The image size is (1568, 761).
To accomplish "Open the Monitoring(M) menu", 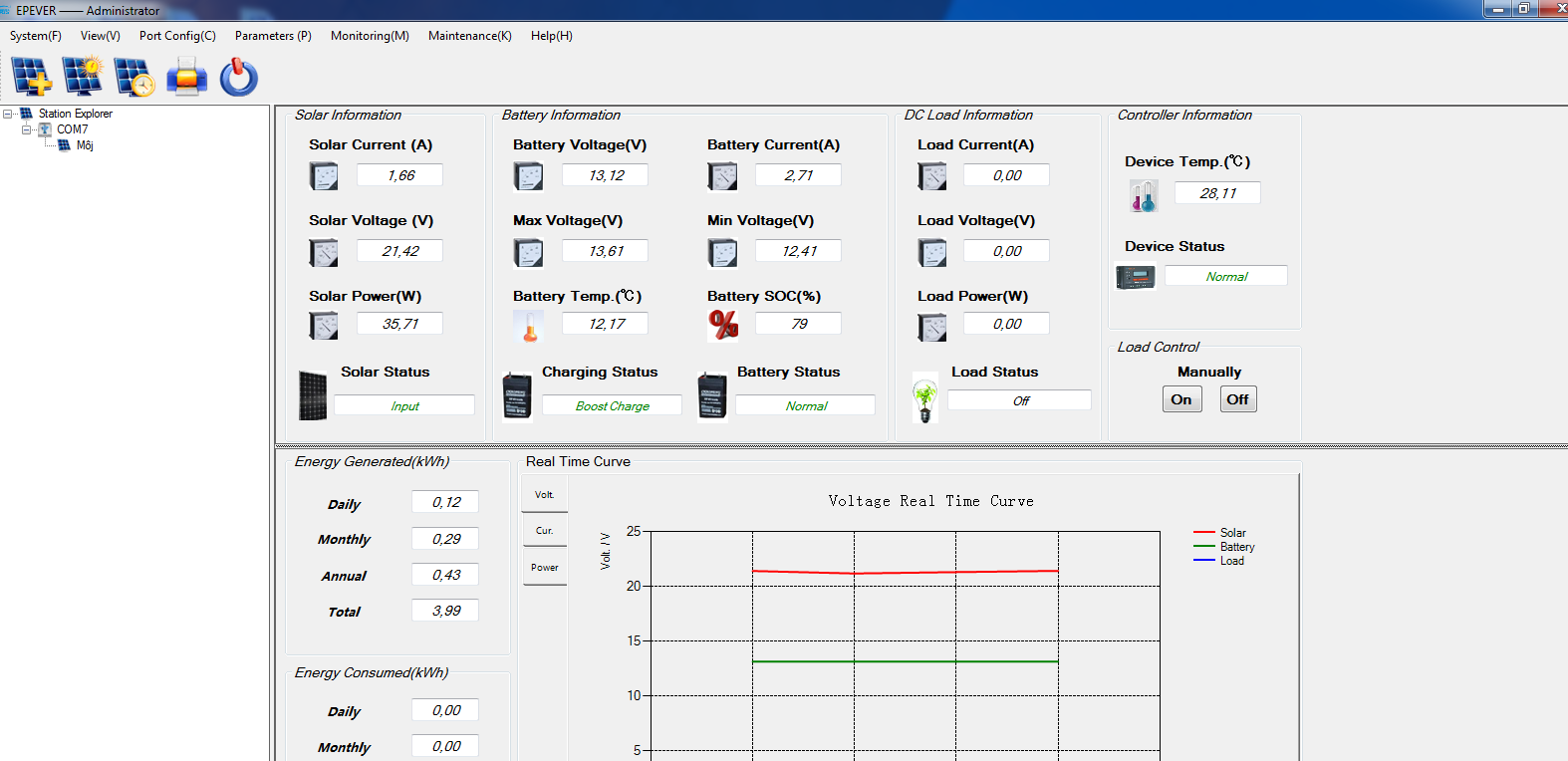I will (x=370, y=36).
